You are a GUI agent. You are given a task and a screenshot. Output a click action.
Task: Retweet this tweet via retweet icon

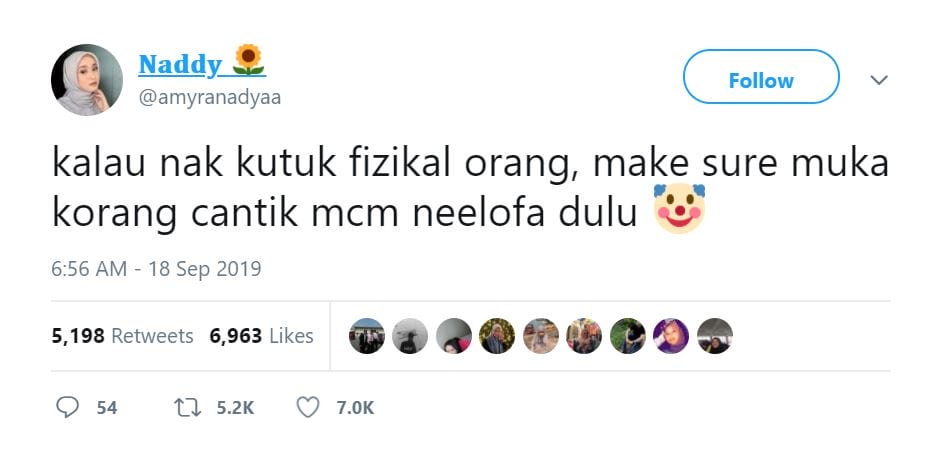coord(186,407)
